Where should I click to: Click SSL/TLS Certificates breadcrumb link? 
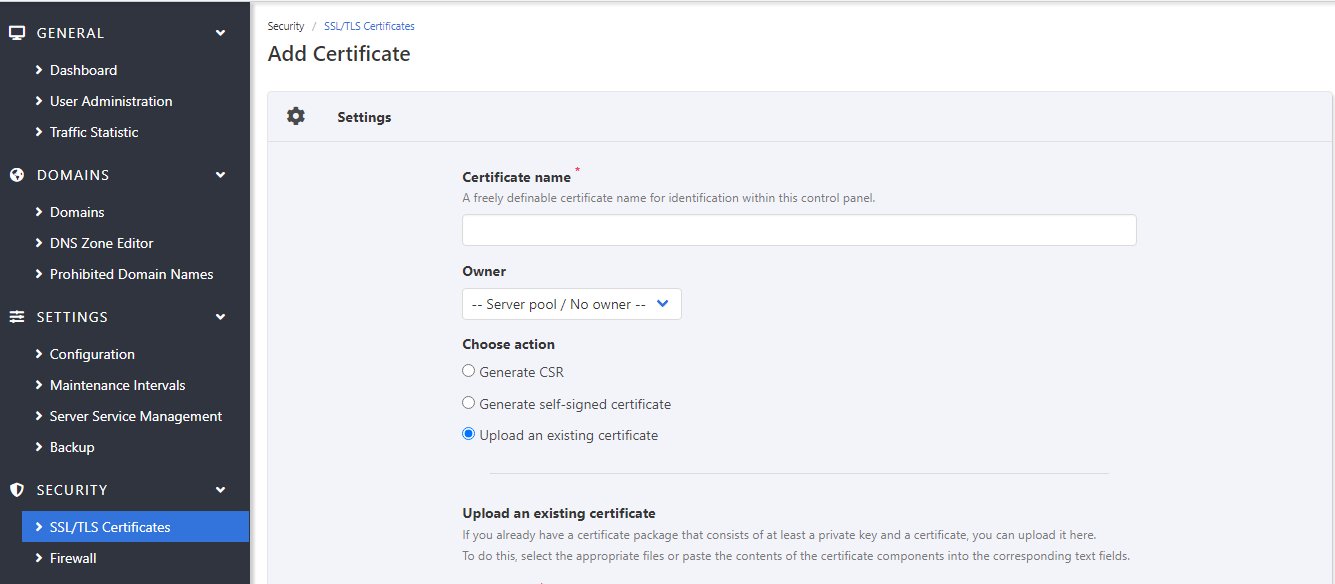(x=369, y=26)
